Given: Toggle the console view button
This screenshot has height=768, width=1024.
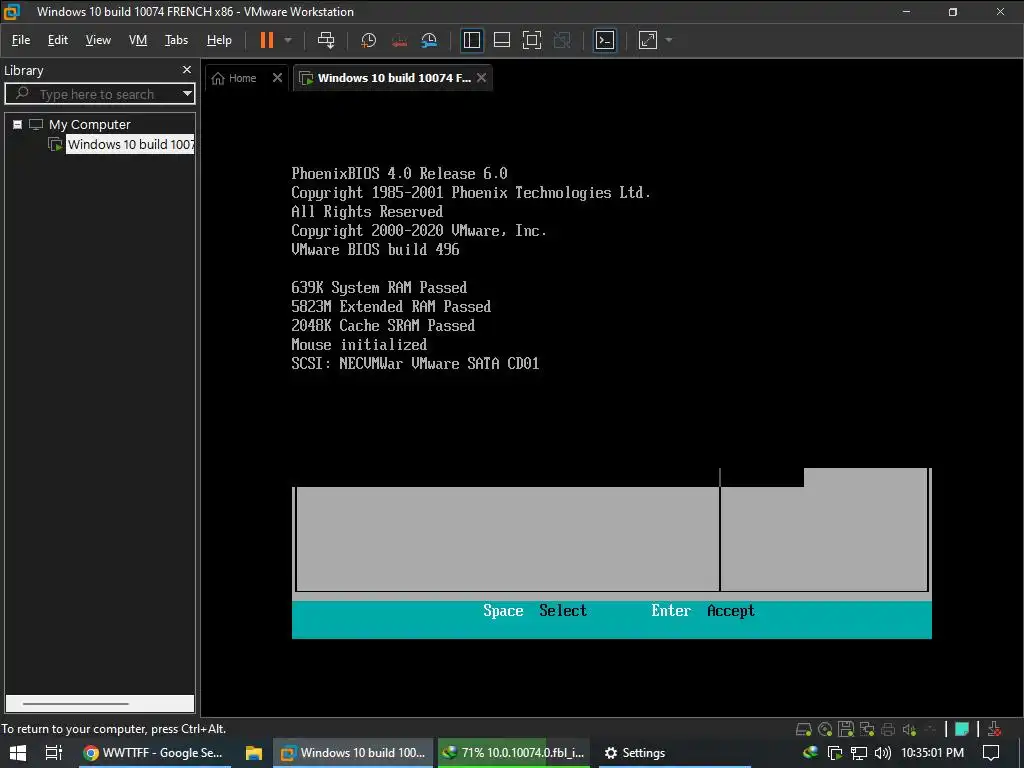Looking at the screenshot, I should (x=605, y=40).
